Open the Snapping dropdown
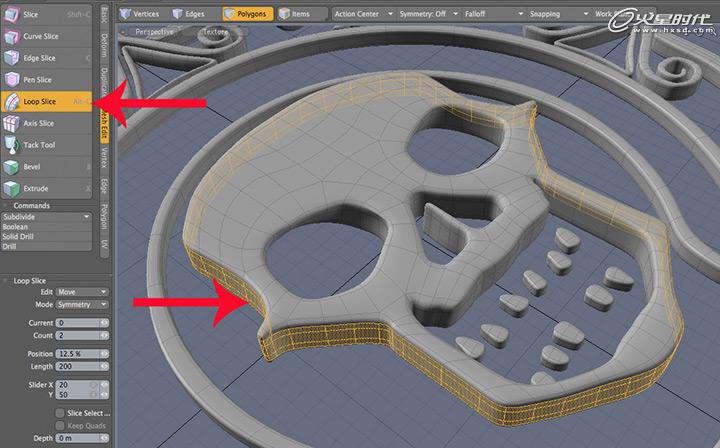Viewport: 720px width, 448px height. [x=558, y=14]
